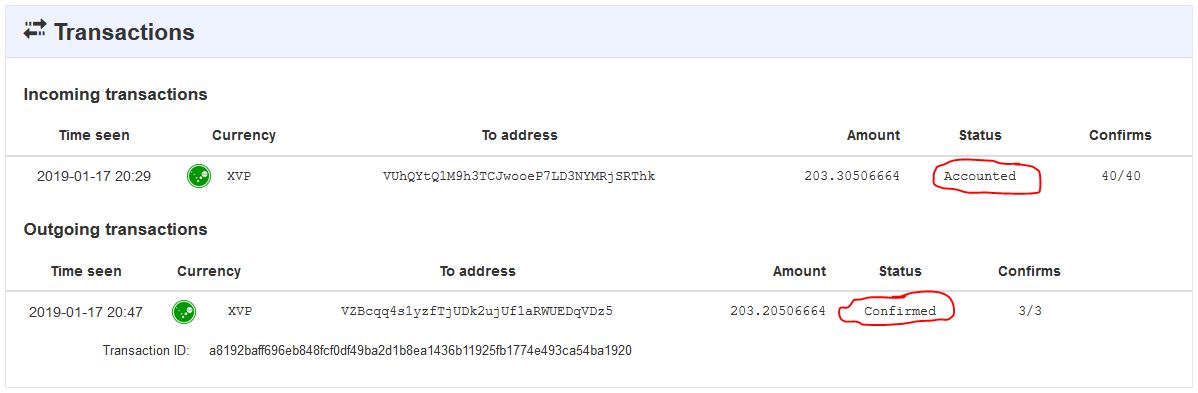The image size is (1198, 393).
Task: Click the 203.20506664 outgoing amount
Action: click(x=778, y=311)
